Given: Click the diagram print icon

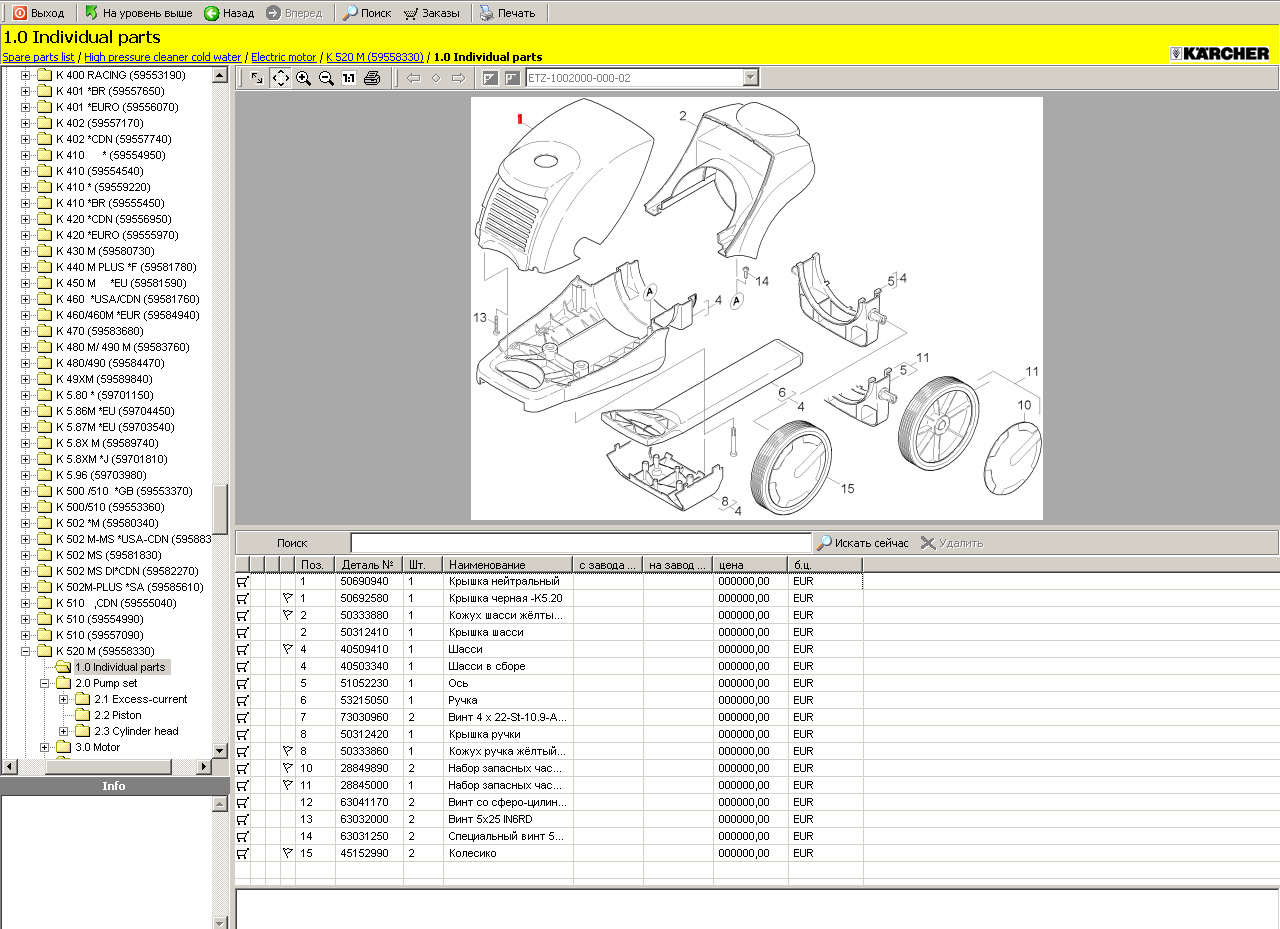Looking at the screenshot, I should (x=371, y=78).
